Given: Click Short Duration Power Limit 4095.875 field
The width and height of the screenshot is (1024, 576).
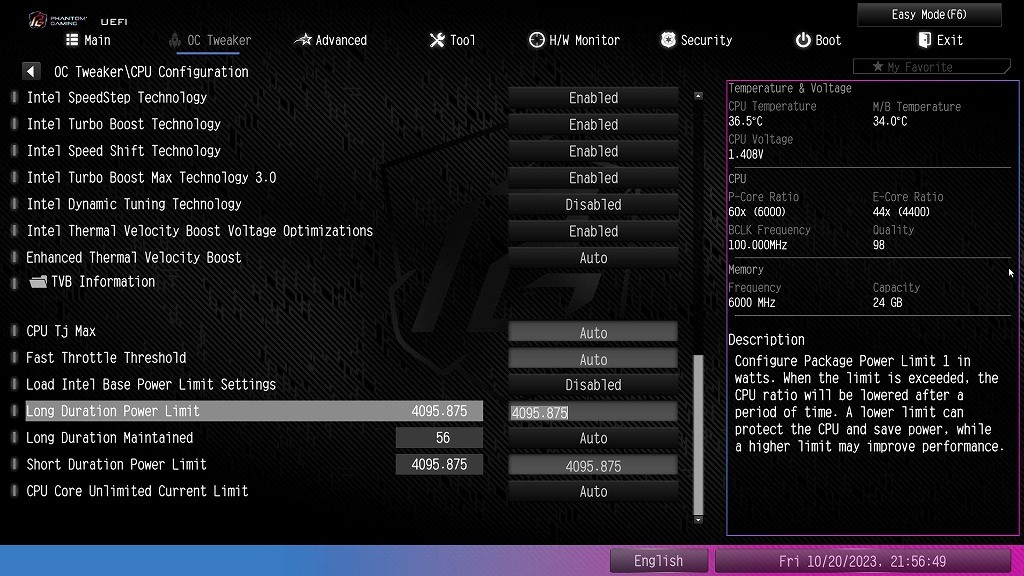Looking at the screenshot, I should (x=593, y=466).
